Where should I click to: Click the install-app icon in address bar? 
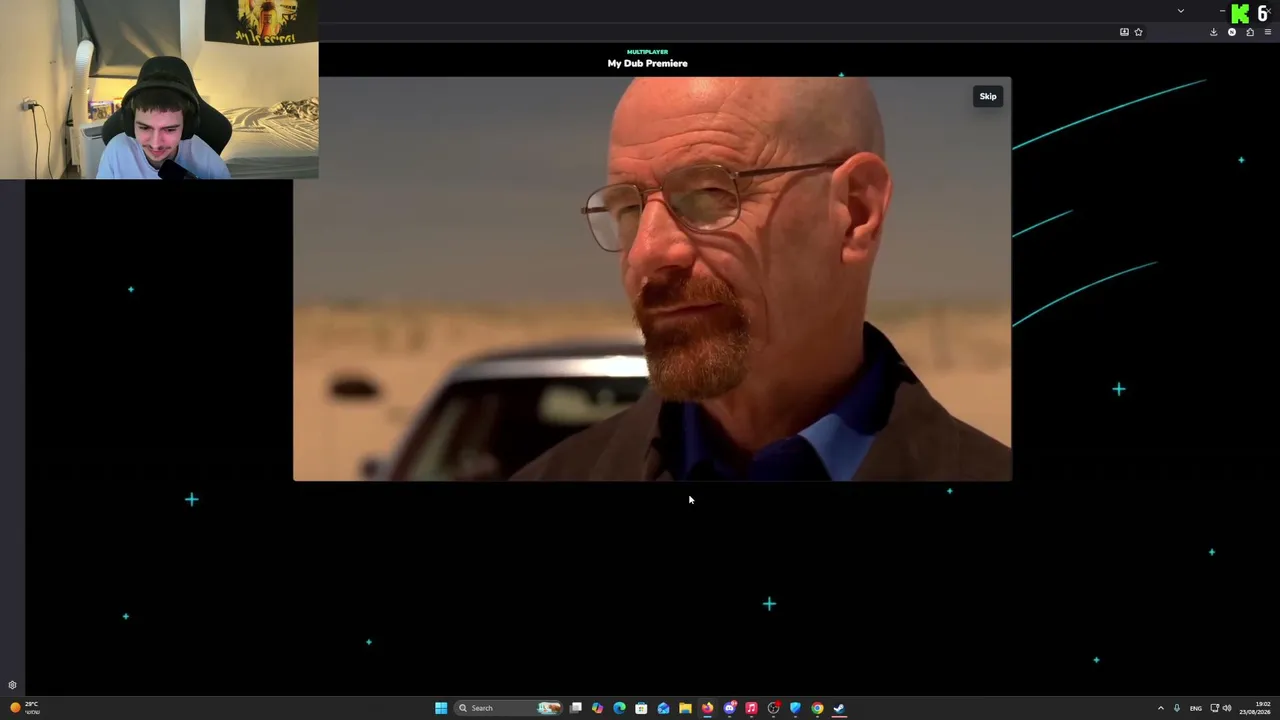[x=1124, y=32]
